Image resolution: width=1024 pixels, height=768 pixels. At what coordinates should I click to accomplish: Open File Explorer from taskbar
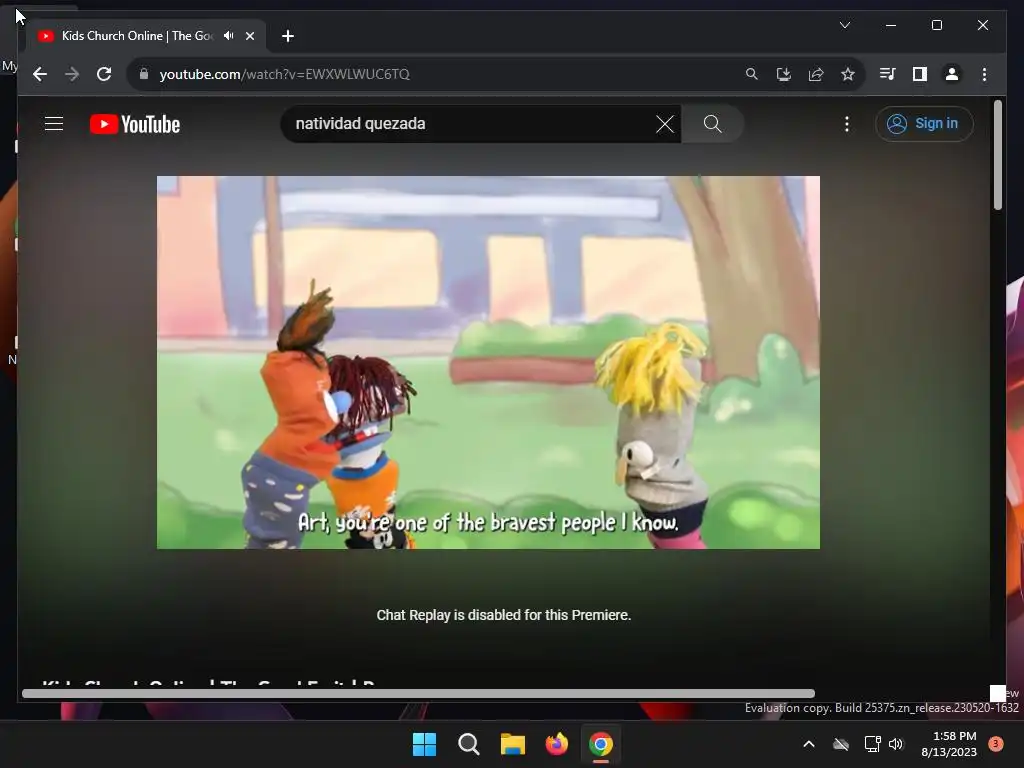[513, 744]
